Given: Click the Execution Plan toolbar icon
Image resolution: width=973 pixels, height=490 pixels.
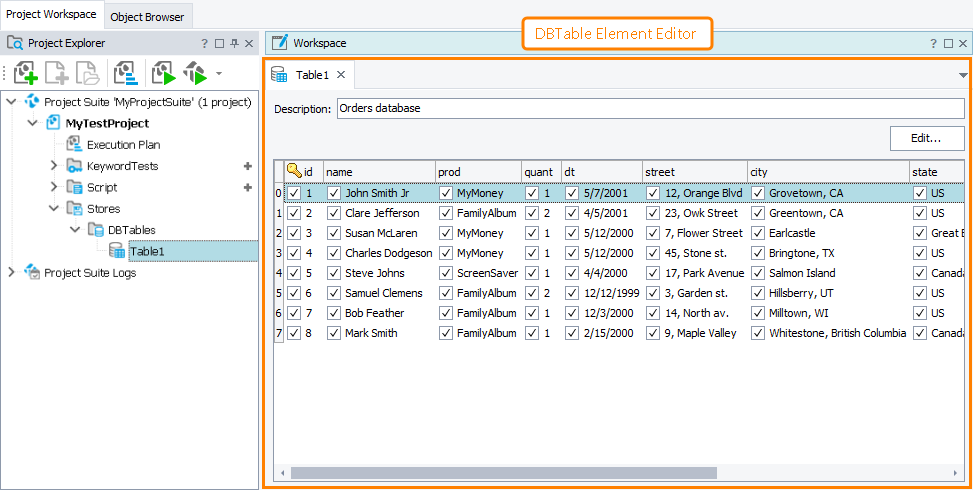Looking at the screenshot, I should [x=125, y=73].
